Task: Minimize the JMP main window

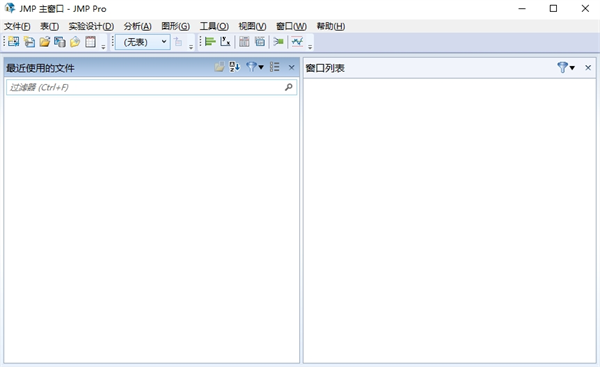Action: click(x=522, y=8)
